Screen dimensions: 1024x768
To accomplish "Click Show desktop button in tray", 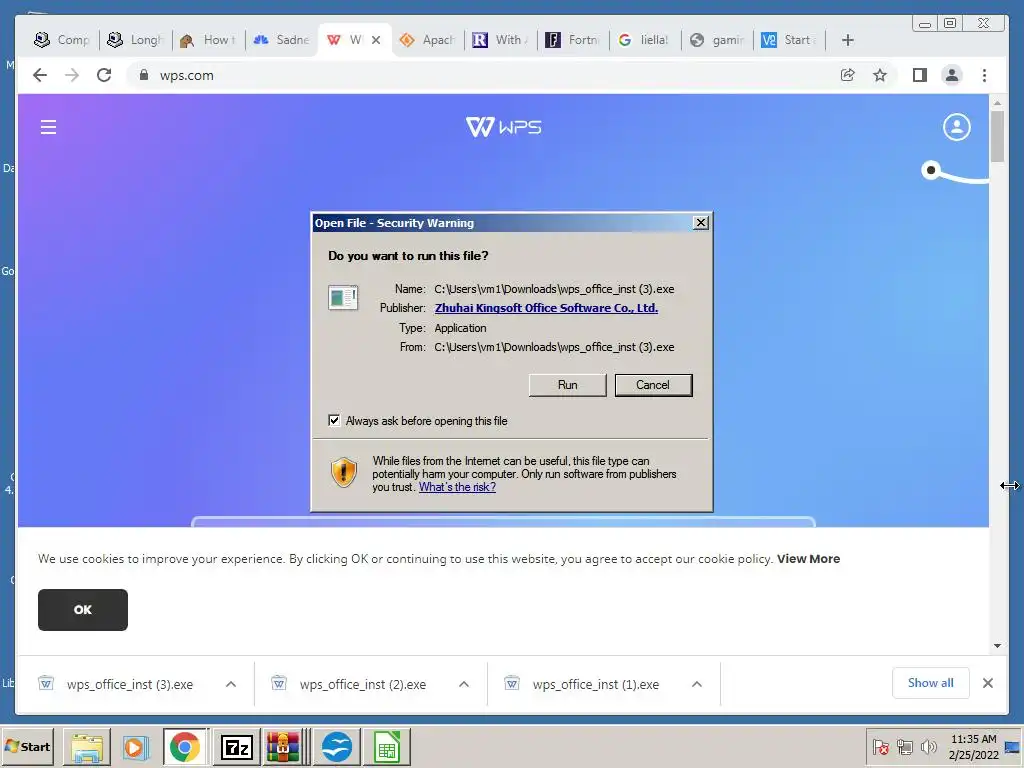I will pos(1014,747).
